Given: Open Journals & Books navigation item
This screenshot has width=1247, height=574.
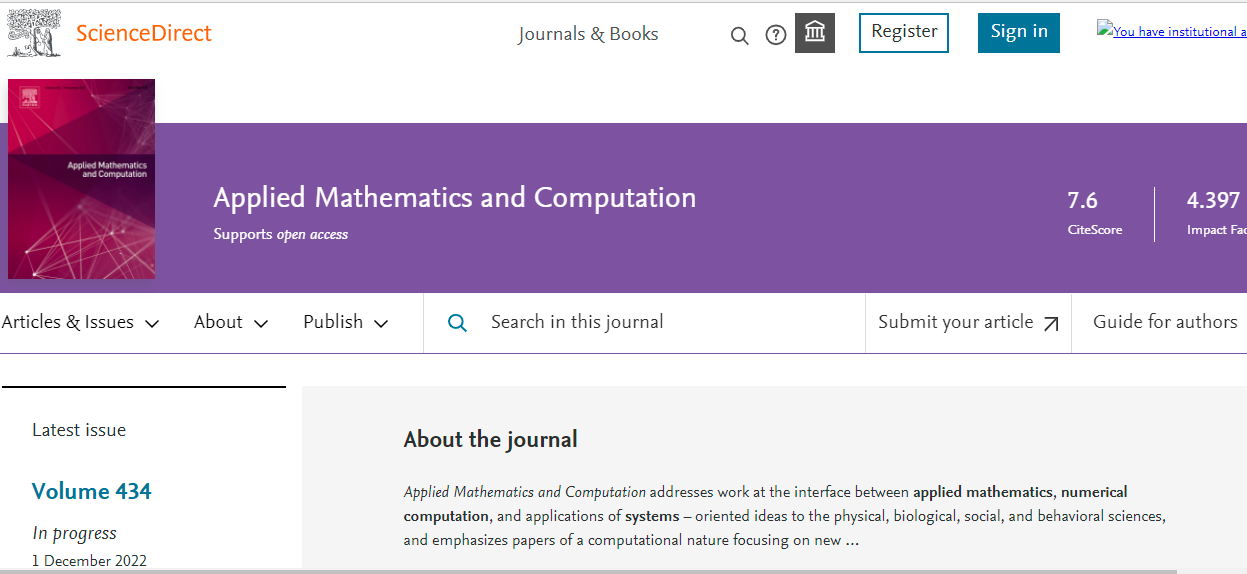Looking at the screenshot, I should [x=588, y=34].
